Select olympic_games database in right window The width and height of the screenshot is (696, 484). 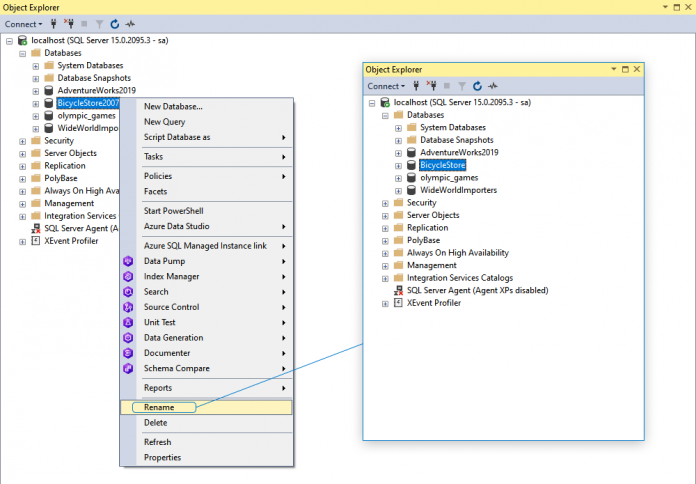[x=449, y=178]
